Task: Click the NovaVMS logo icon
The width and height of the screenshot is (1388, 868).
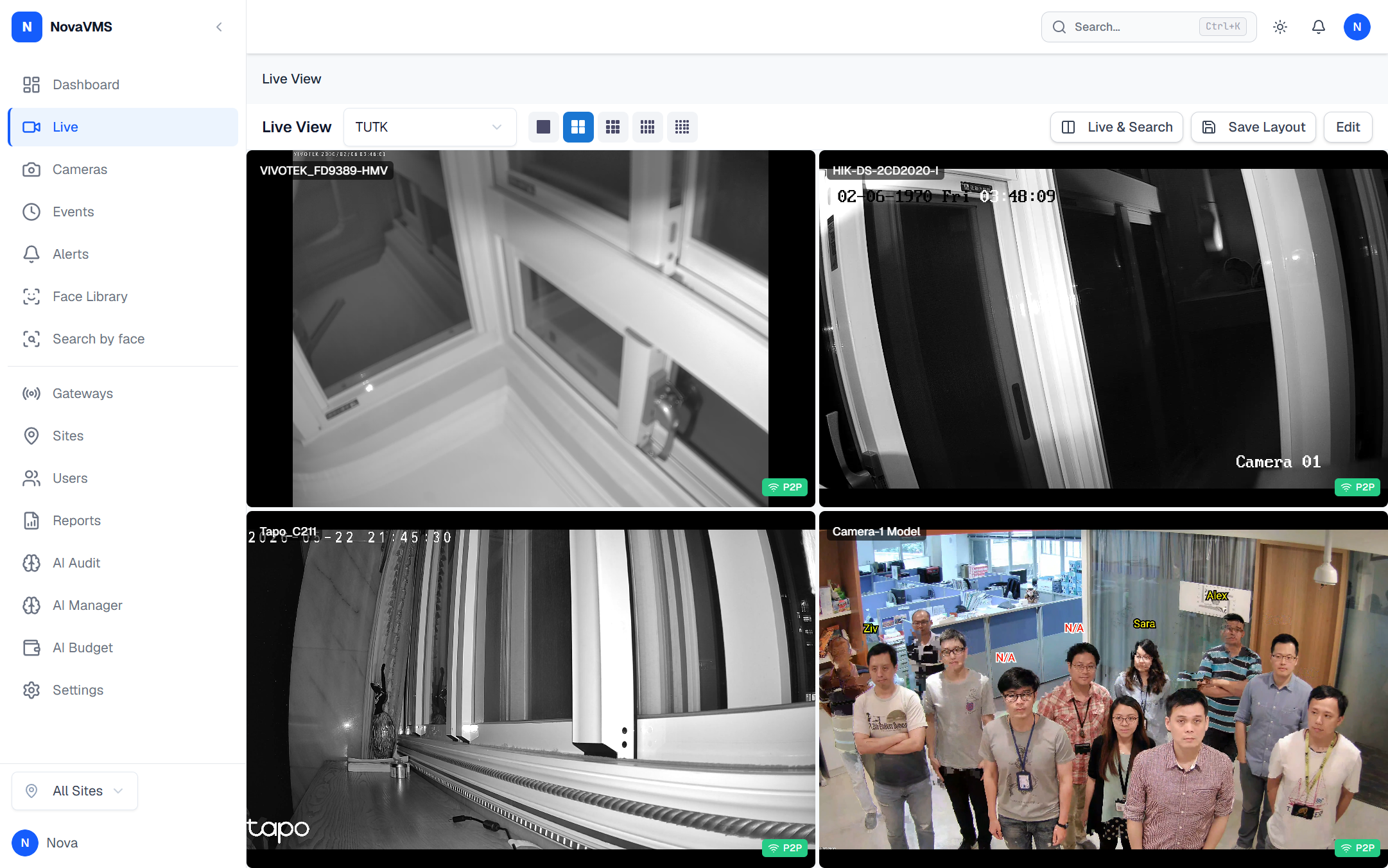Action: coord(27,27)
